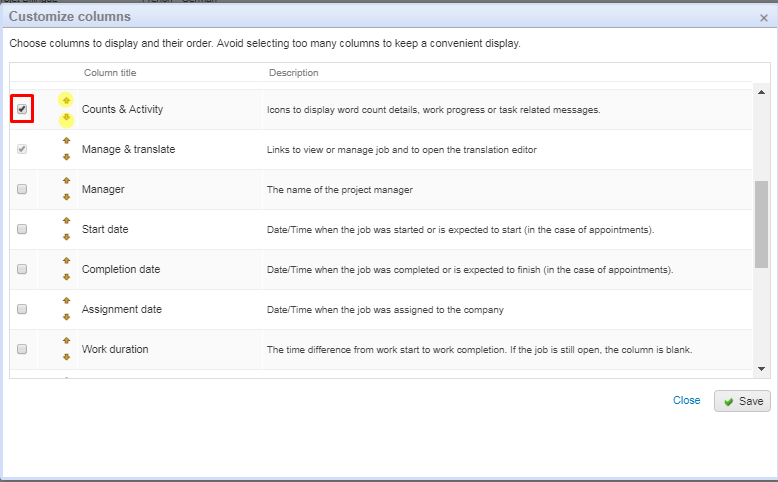Viewport: 778px width, 482px height.
Task: Move Completion date column up
Action: click(x=66, y=261)
